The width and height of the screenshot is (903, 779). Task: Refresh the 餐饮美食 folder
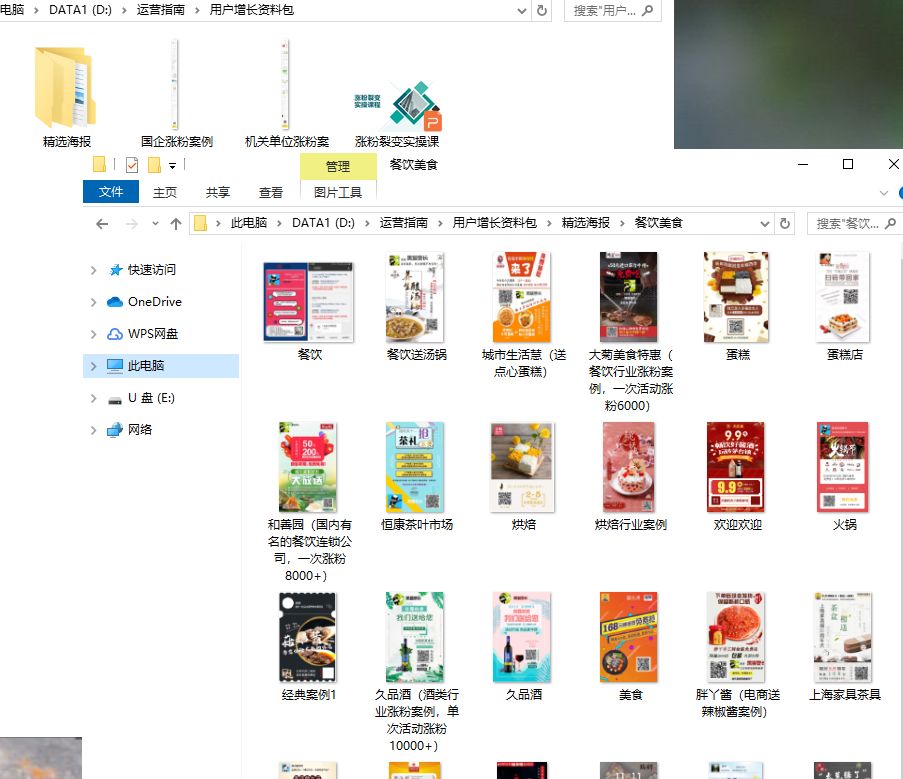click(784, 223)
